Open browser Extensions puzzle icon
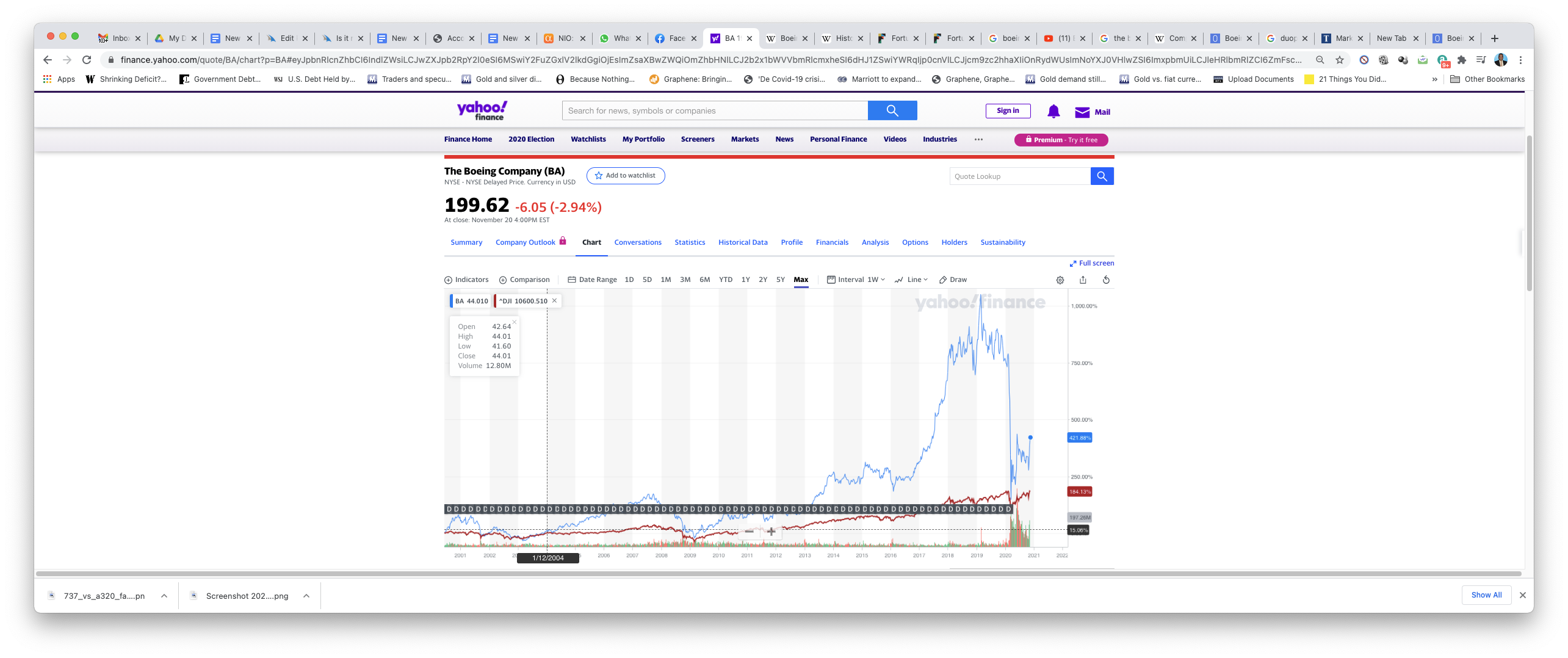The image size is (1568, 658). [1462, 60]
